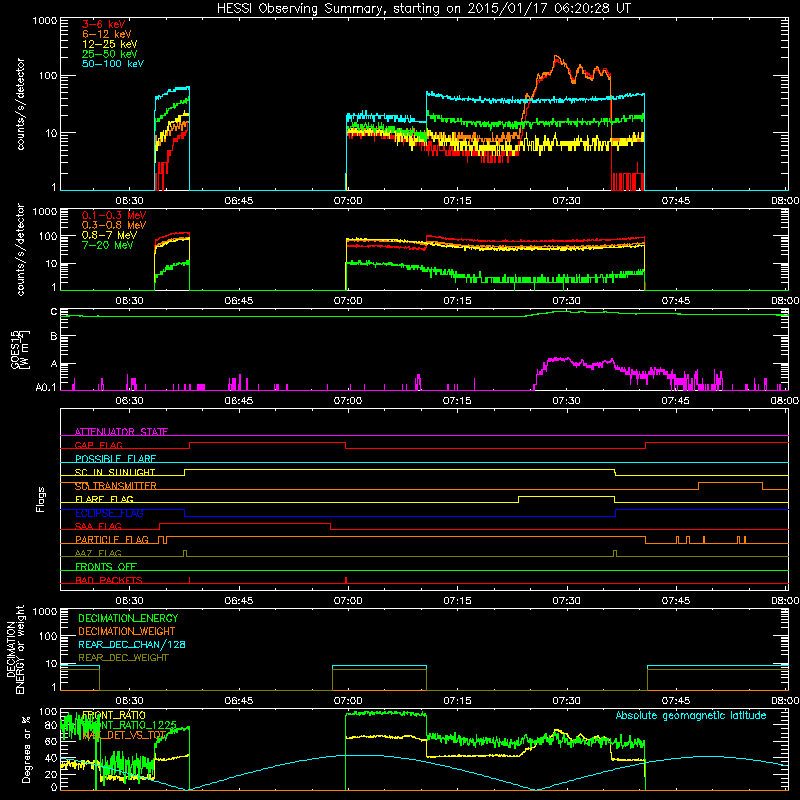Viewport: 800px width, 800px height.
Task: Click the flare peak in the top count-rate plot
Action: pos(556,57)
